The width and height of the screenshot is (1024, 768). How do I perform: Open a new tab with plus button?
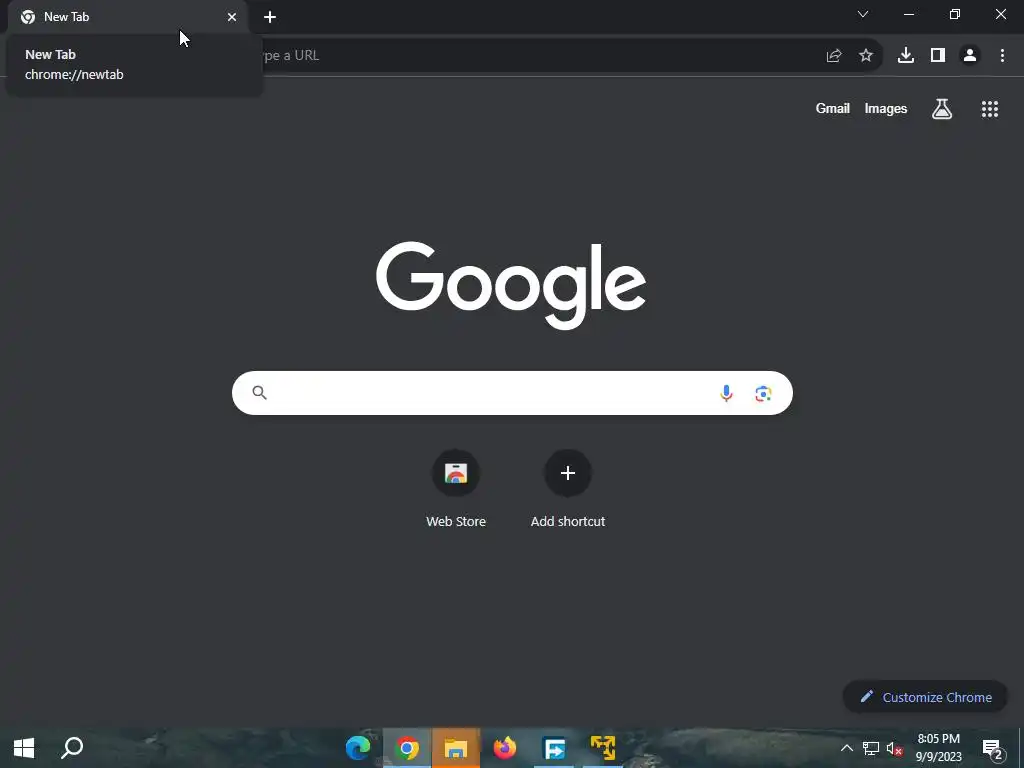pyautogui.click(x=270, y=17)
